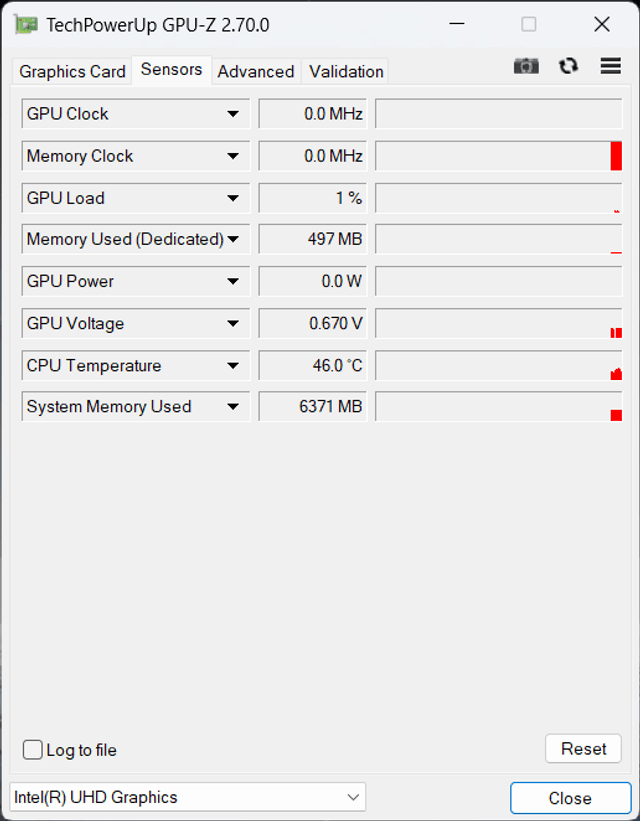Viewport: 640px width, 821px height.
Task: Click the System Memory Used history graph
Action: pyautogui.click(x=499, y=406)
